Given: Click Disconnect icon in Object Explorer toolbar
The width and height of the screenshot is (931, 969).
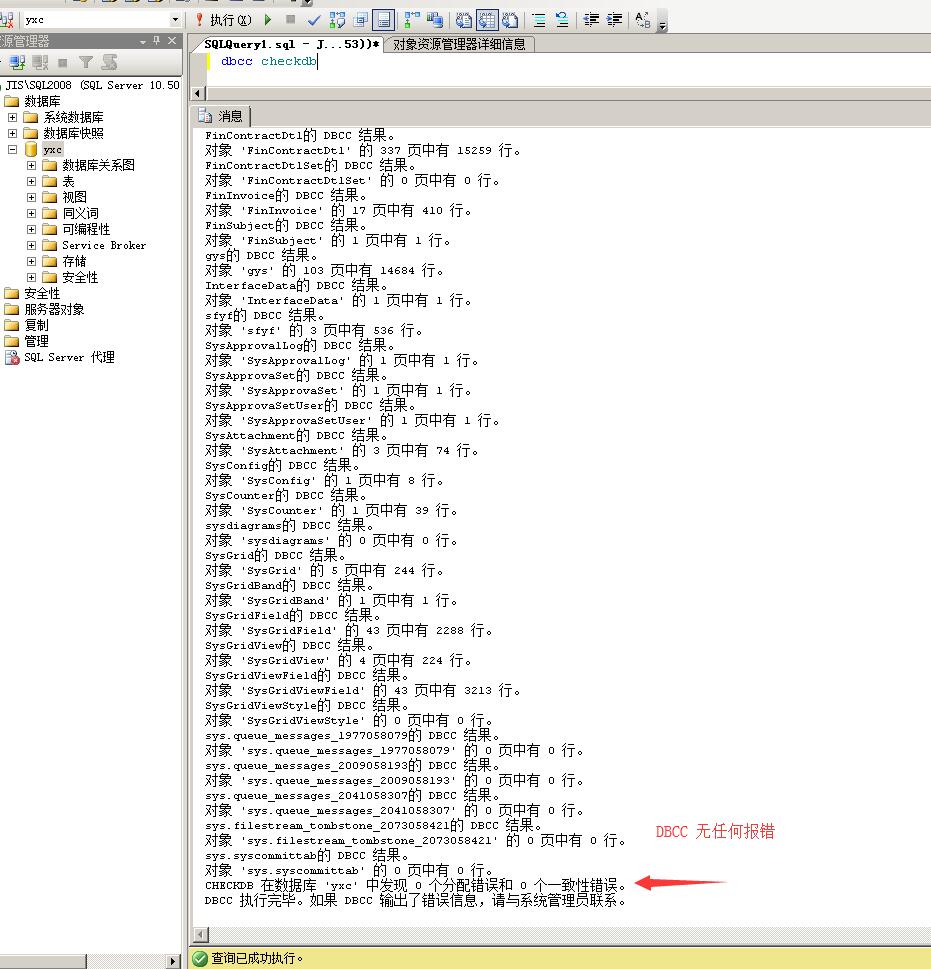Looking at the screenshot, I should (x=40, y=62).
